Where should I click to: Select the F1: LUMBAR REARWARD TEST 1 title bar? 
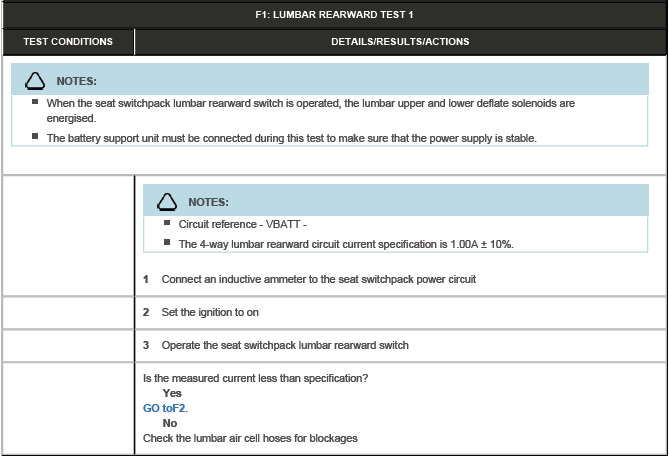pos(334,14)
